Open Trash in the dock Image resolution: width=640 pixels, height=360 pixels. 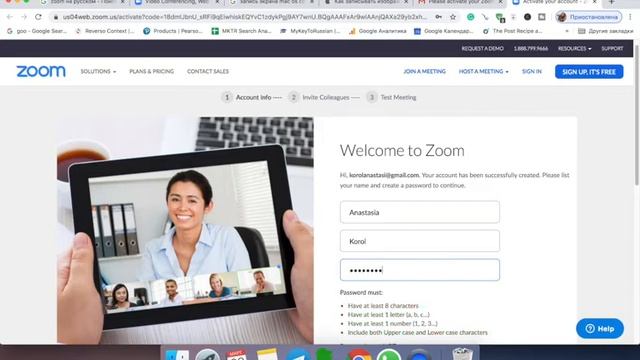click(462, 354)
